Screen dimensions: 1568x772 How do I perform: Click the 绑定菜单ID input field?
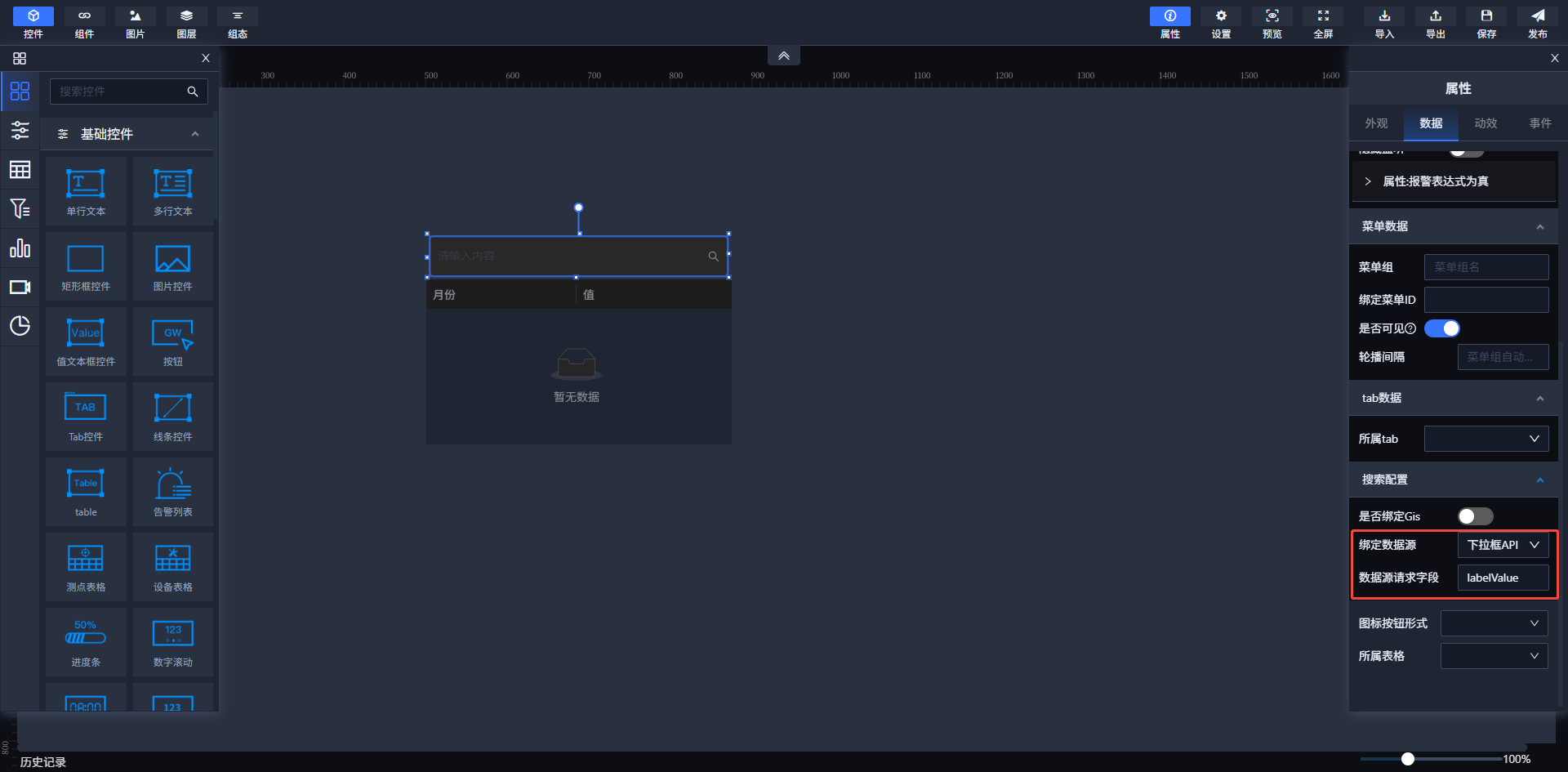(1486, 300)
